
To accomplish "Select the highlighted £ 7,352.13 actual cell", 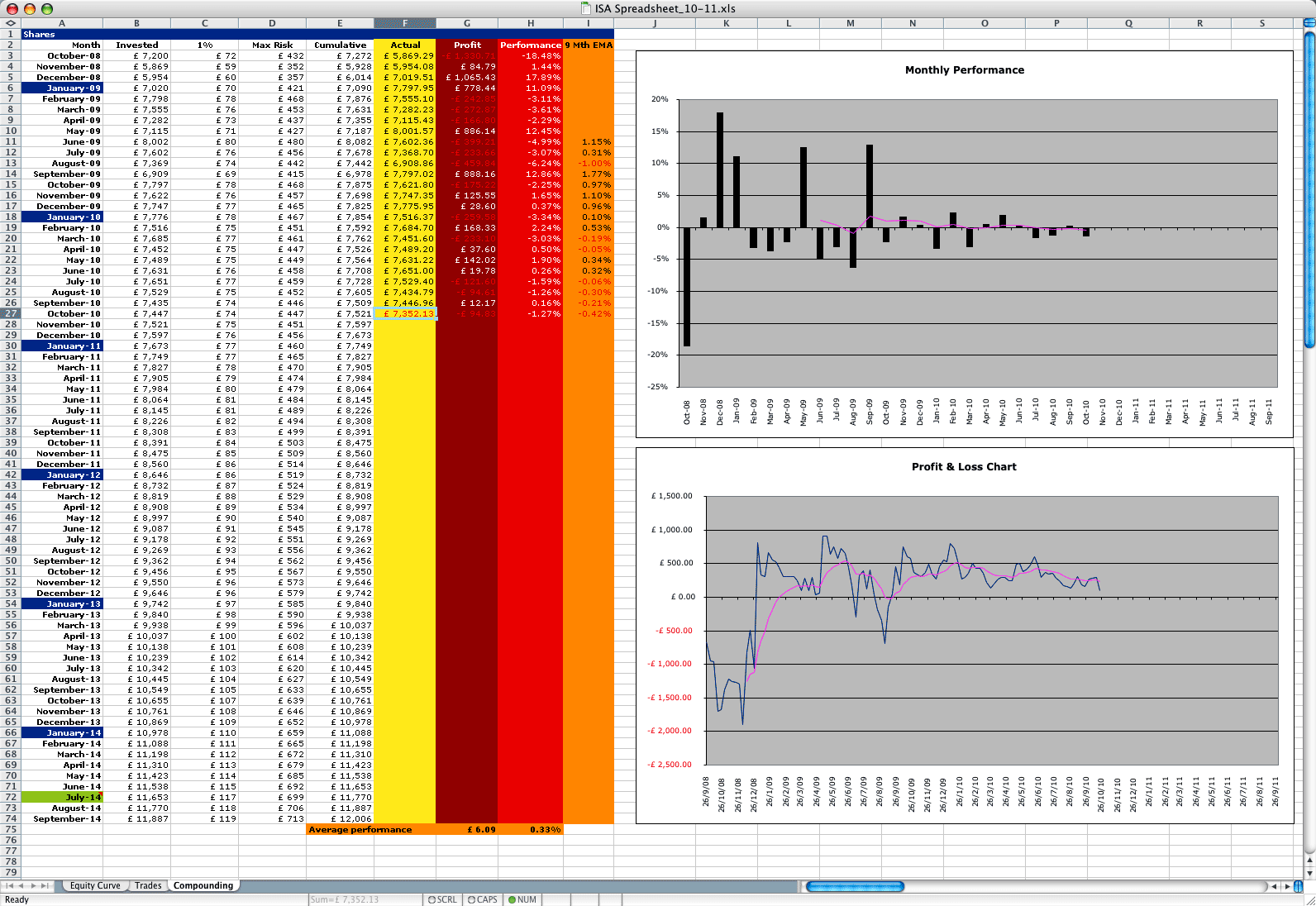I will [405, 313].
